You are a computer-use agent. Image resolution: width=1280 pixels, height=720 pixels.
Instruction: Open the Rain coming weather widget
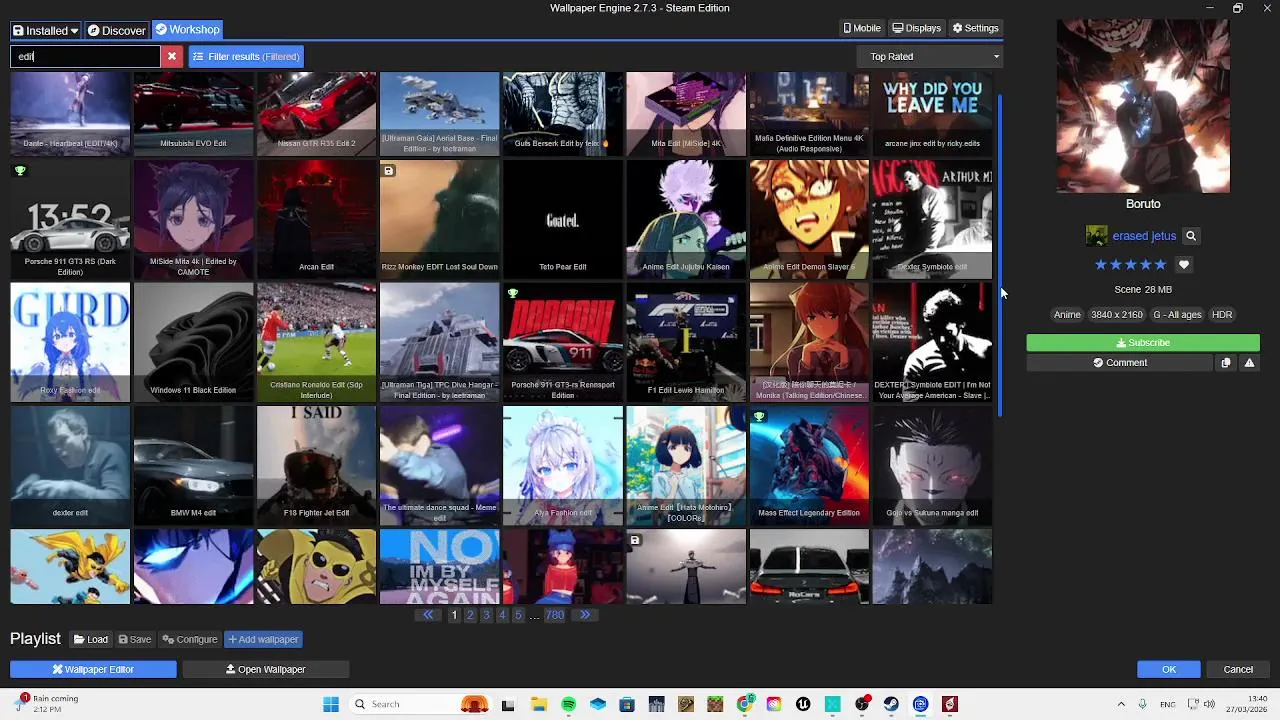pyautogui.click(x=48, y=704)
